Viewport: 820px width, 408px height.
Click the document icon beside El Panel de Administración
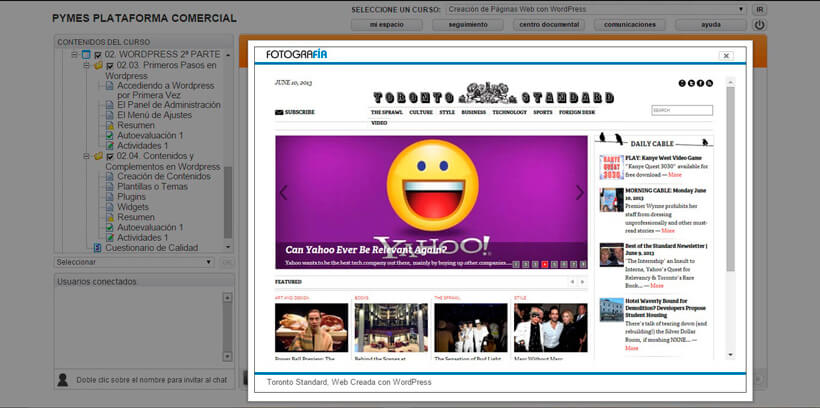click(x=109, y=105)
